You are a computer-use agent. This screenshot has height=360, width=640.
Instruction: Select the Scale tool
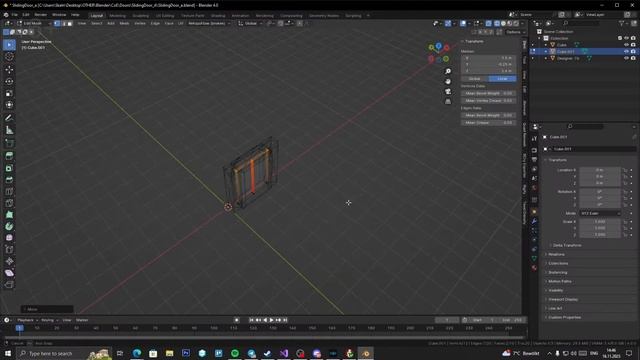(x=9, y=93)
